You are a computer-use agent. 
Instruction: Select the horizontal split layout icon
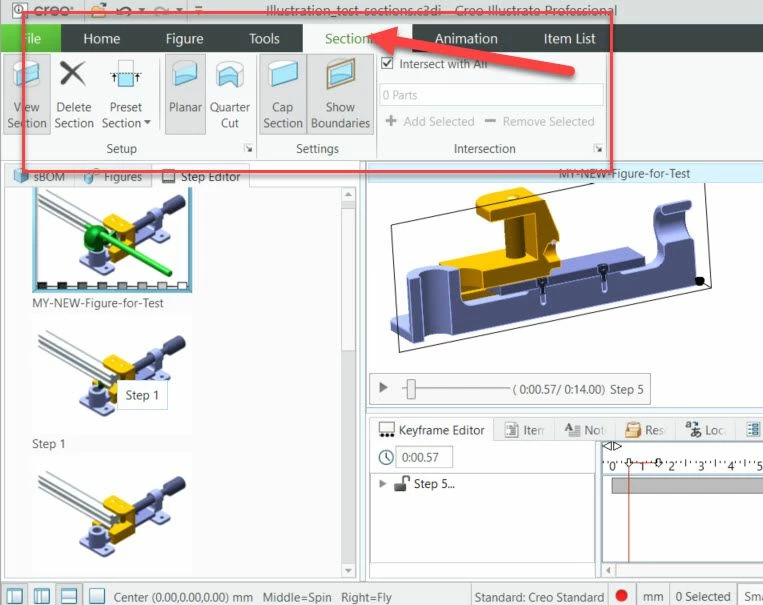click(69, 596)
